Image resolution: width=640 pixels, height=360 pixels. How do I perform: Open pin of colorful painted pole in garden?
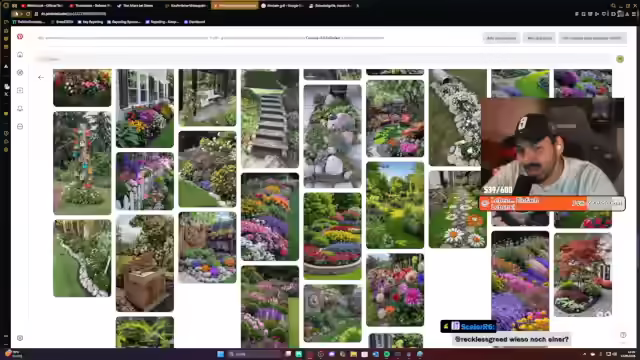tap(82, 163)
